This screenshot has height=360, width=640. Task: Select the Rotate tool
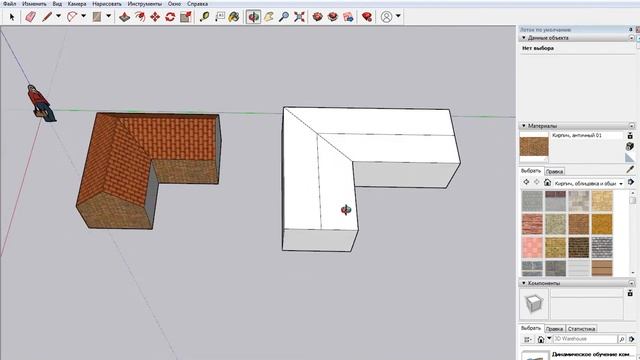pyautogui.click(x=170, y=17)
